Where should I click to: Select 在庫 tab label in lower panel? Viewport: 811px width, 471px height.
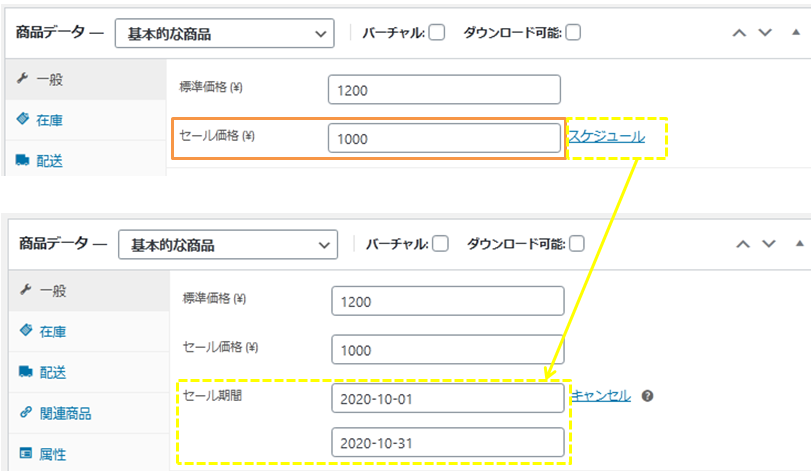point(53,331)
